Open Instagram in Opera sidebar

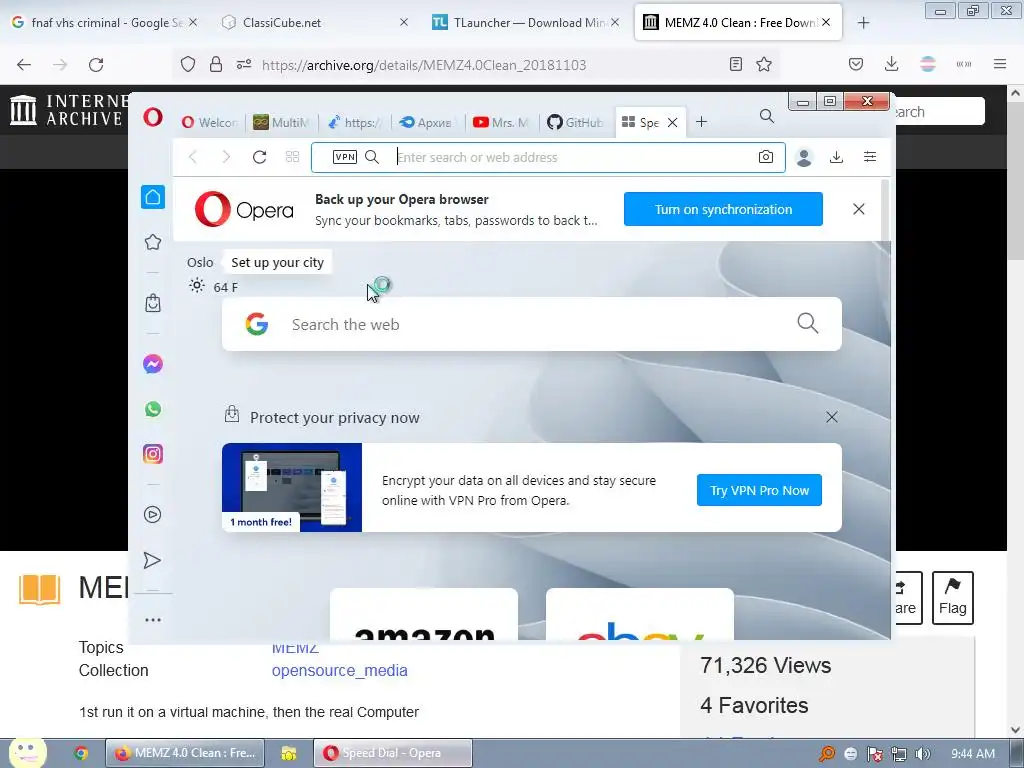[153, 454]
